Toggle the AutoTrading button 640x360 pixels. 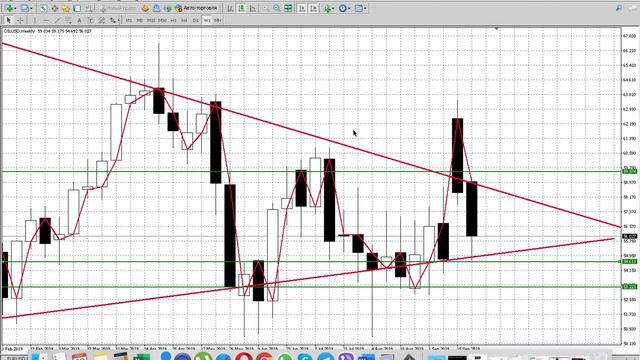pos(196,8)
